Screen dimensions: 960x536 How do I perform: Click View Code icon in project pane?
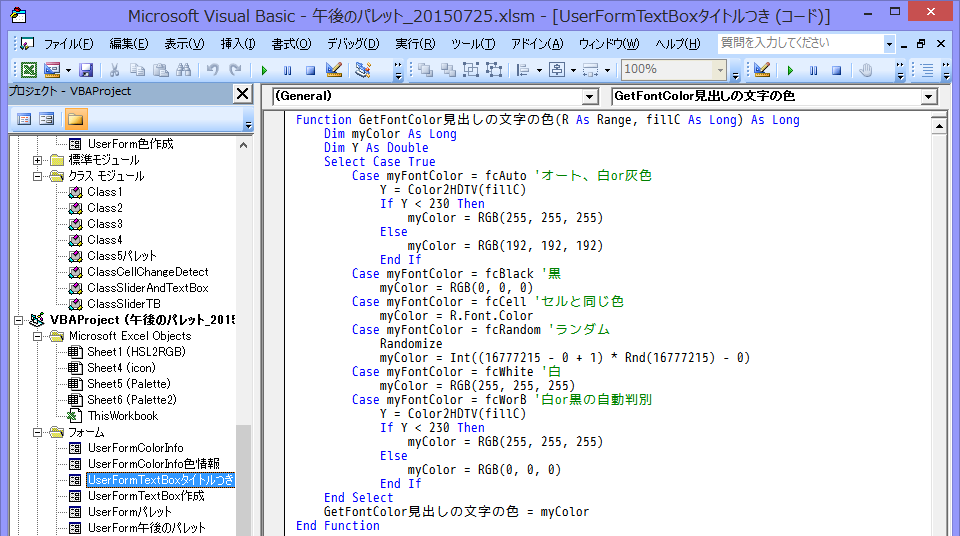click(x=24, y=119)
